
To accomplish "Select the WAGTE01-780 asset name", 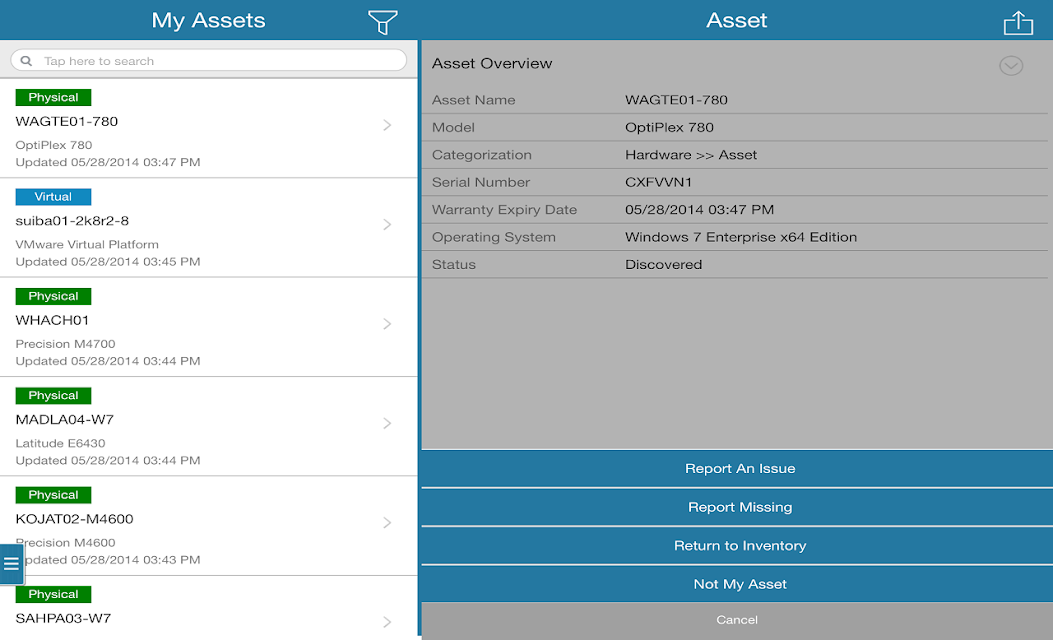I will (x=66, y=122).
